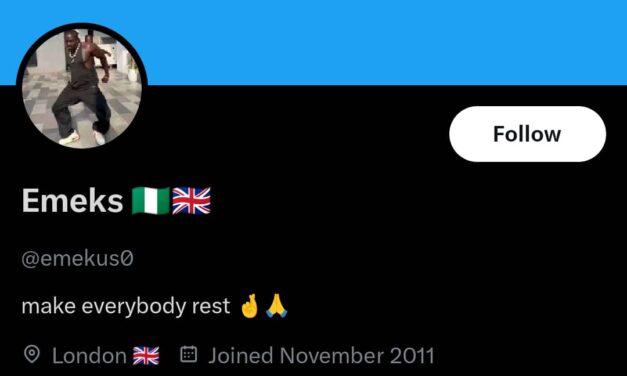Viewport: 627px width, 376px height.
Task: Click the word Follow inside the pill
Action: pyautogui.click(x=527, y=134)
